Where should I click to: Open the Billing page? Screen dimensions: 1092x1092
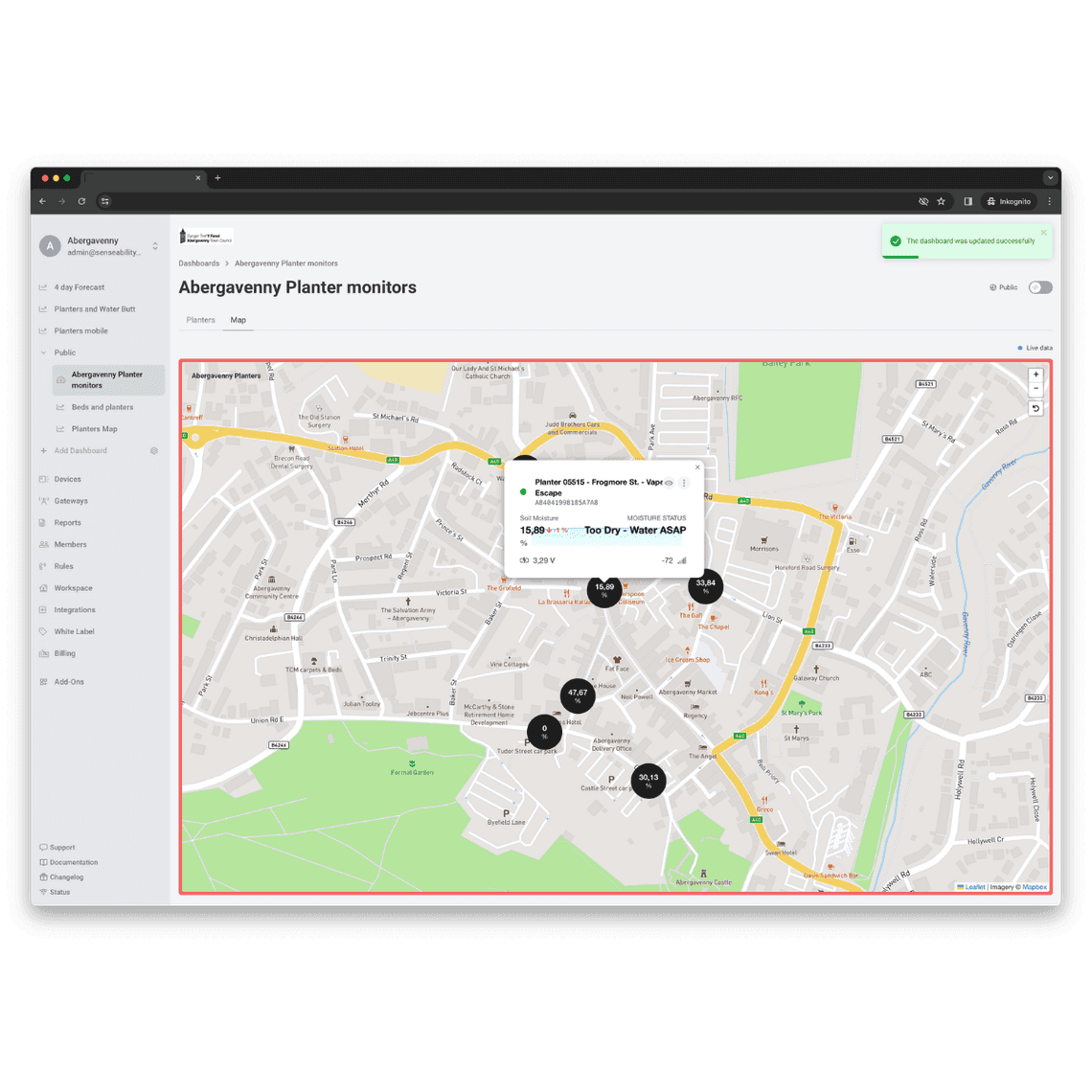click(x=65, y=653)
